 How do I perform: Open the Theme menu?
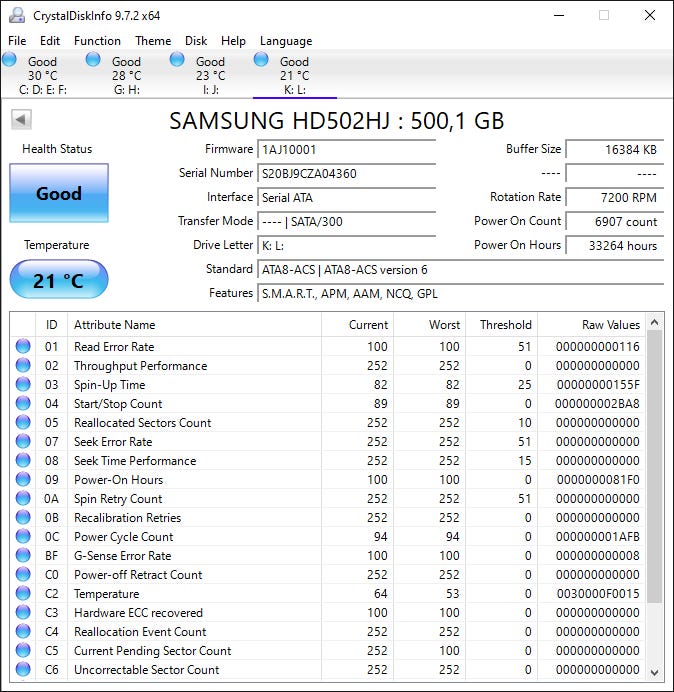(x=153, y=41)
